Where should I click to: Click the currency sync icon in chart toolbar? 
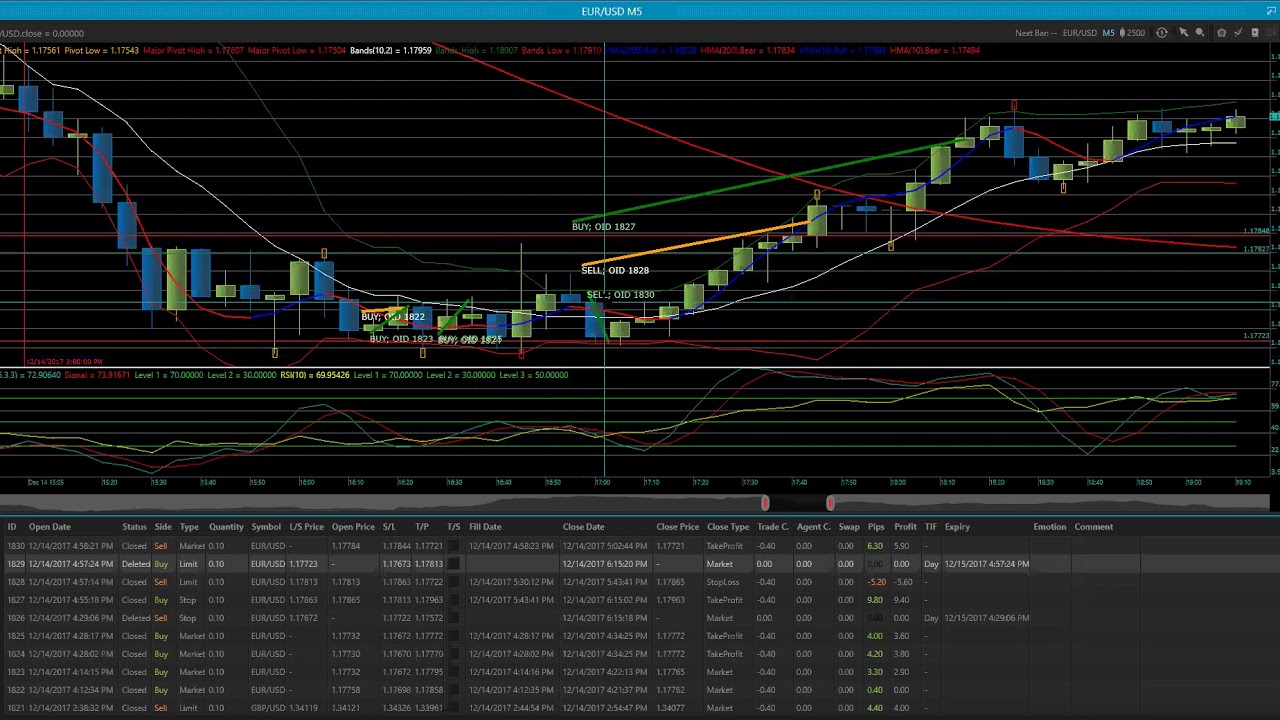click(1162, 33)
